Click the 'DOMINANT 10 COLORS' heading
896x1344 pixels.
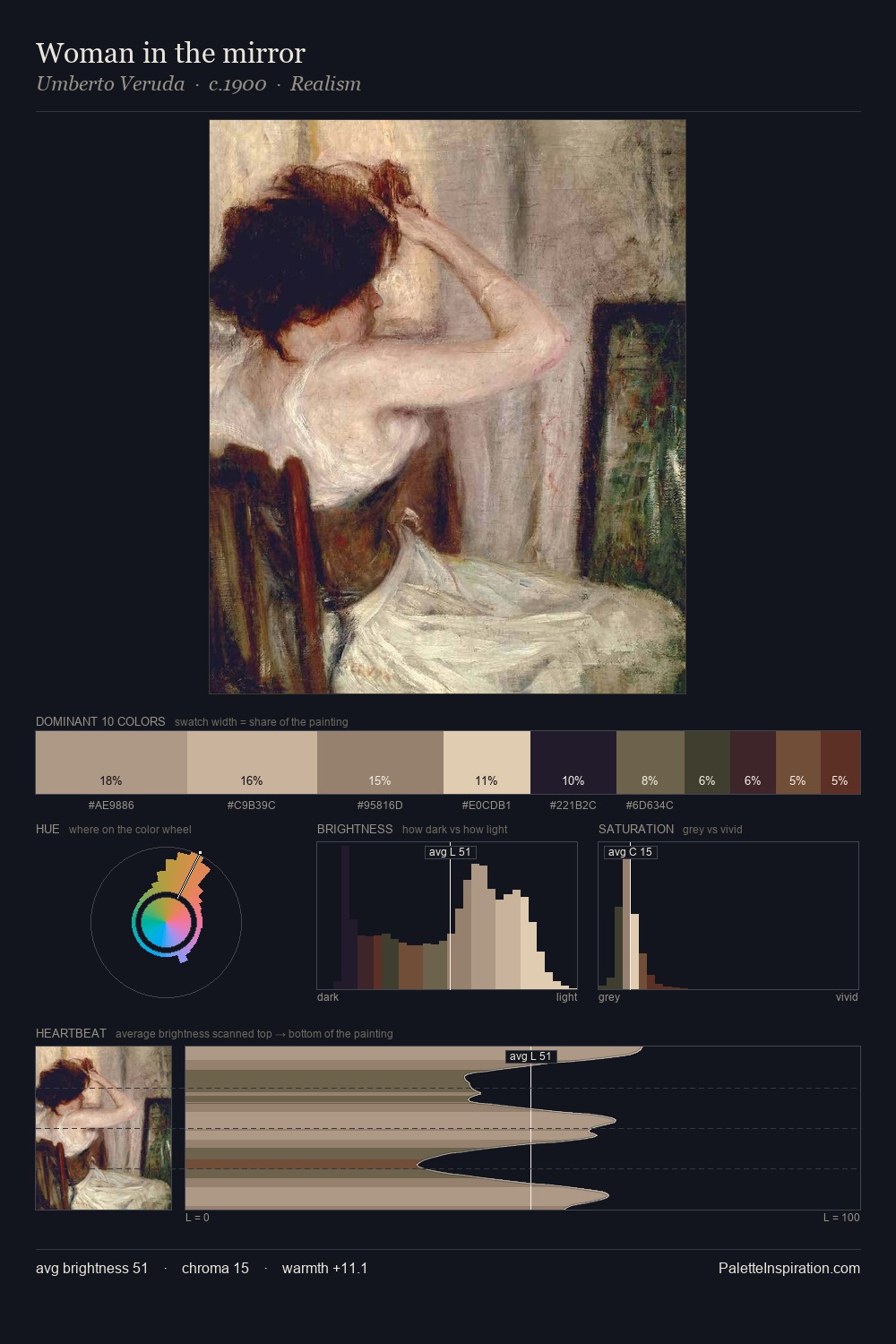coord(100,721)
